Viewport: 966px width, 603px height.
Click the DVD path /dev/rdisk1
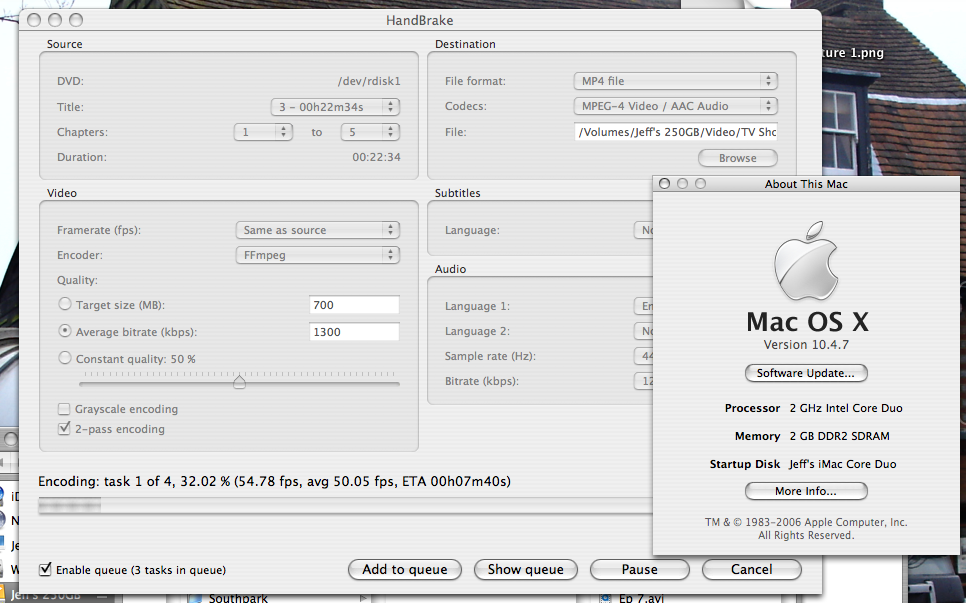369,81
